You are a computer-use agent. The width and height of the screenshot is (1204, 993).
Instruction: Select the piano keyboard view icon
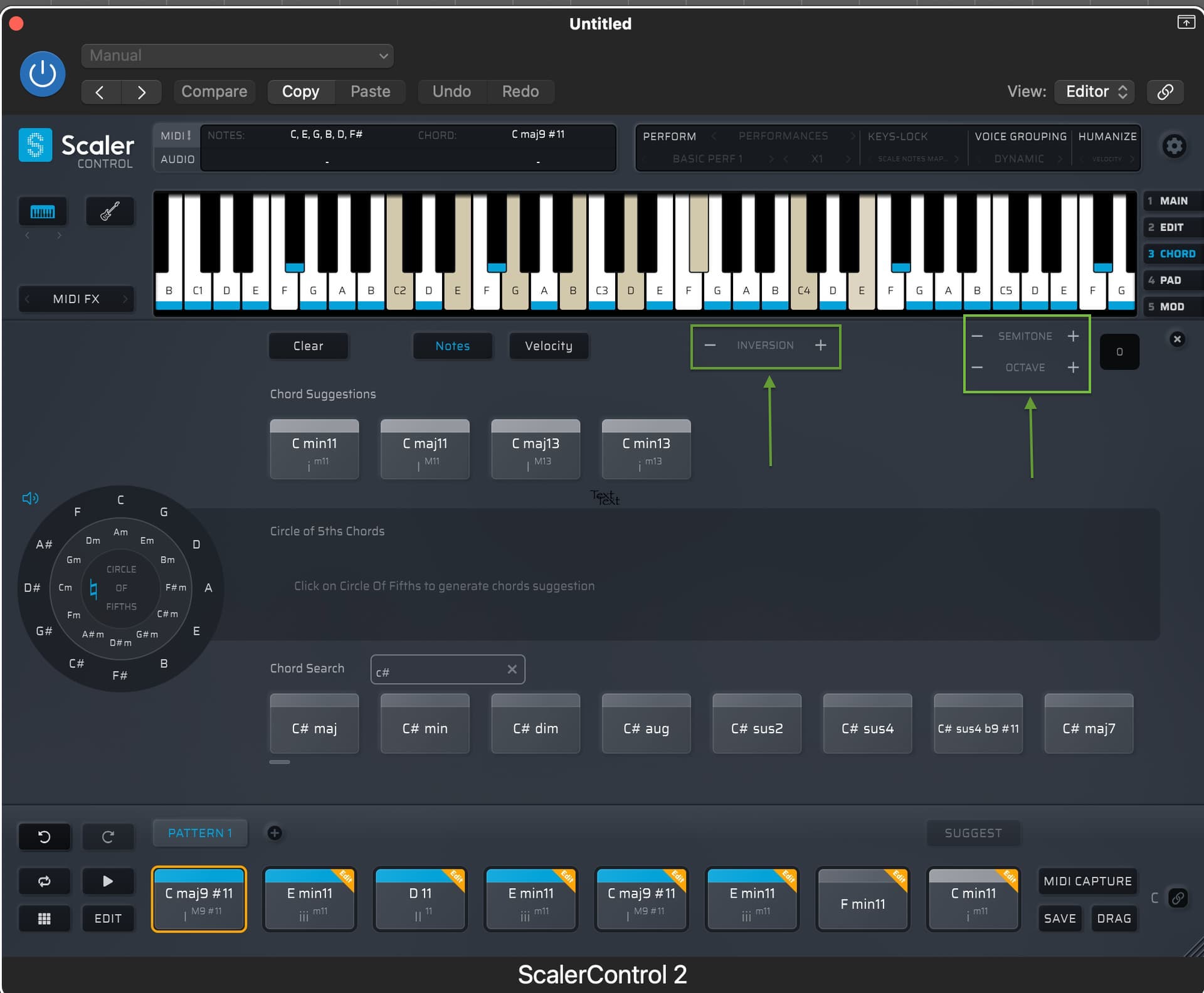tap(43, 211)
